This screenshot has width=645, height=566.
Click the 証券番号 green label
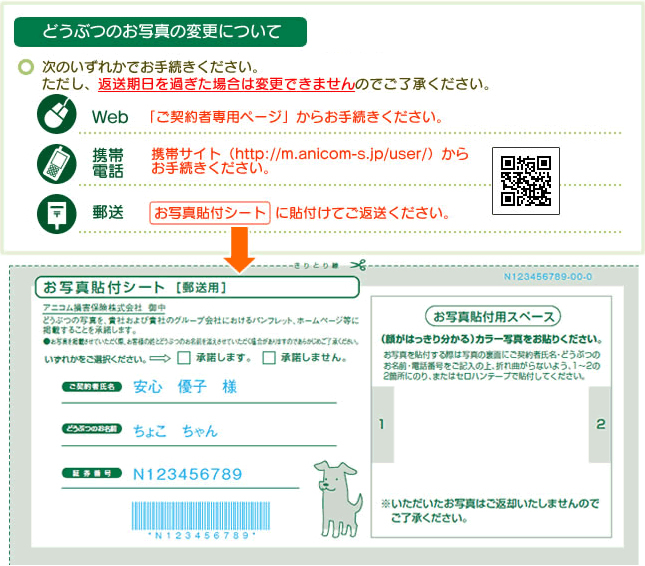coord(92,473)
